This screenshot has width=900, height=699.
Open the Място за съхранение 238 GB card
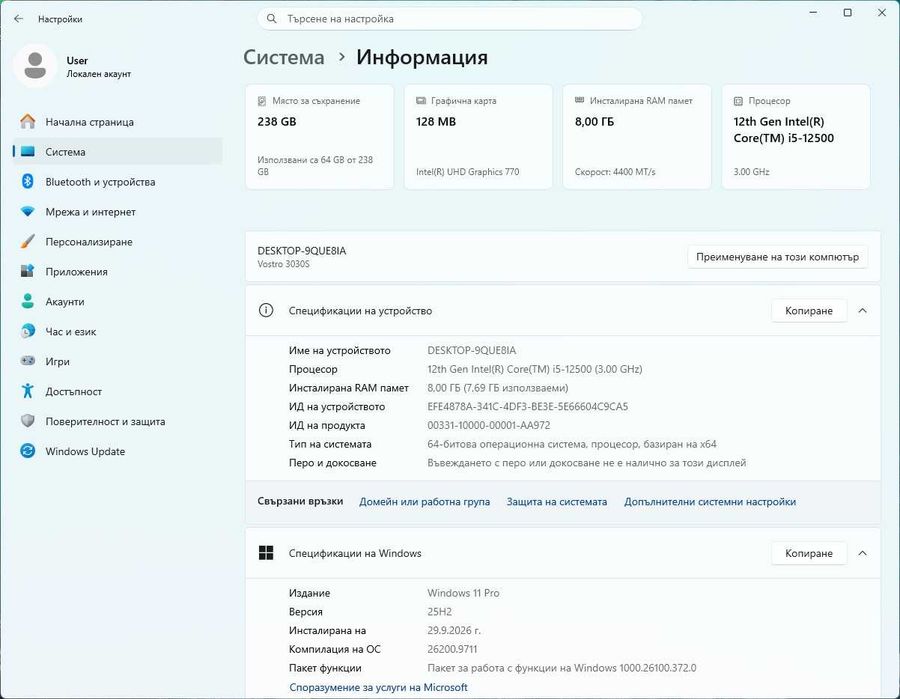coord(319,137)
